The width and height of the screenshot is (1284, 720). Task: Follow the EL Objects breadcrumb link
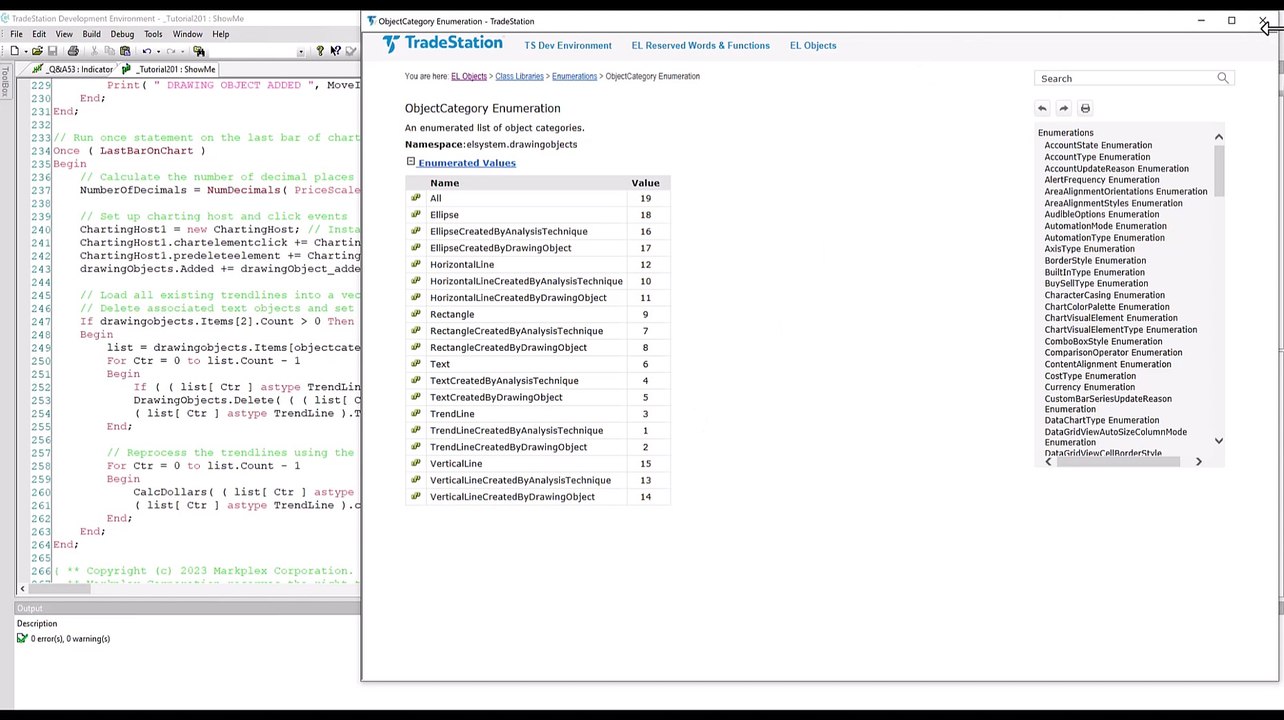tap(469, 76)
